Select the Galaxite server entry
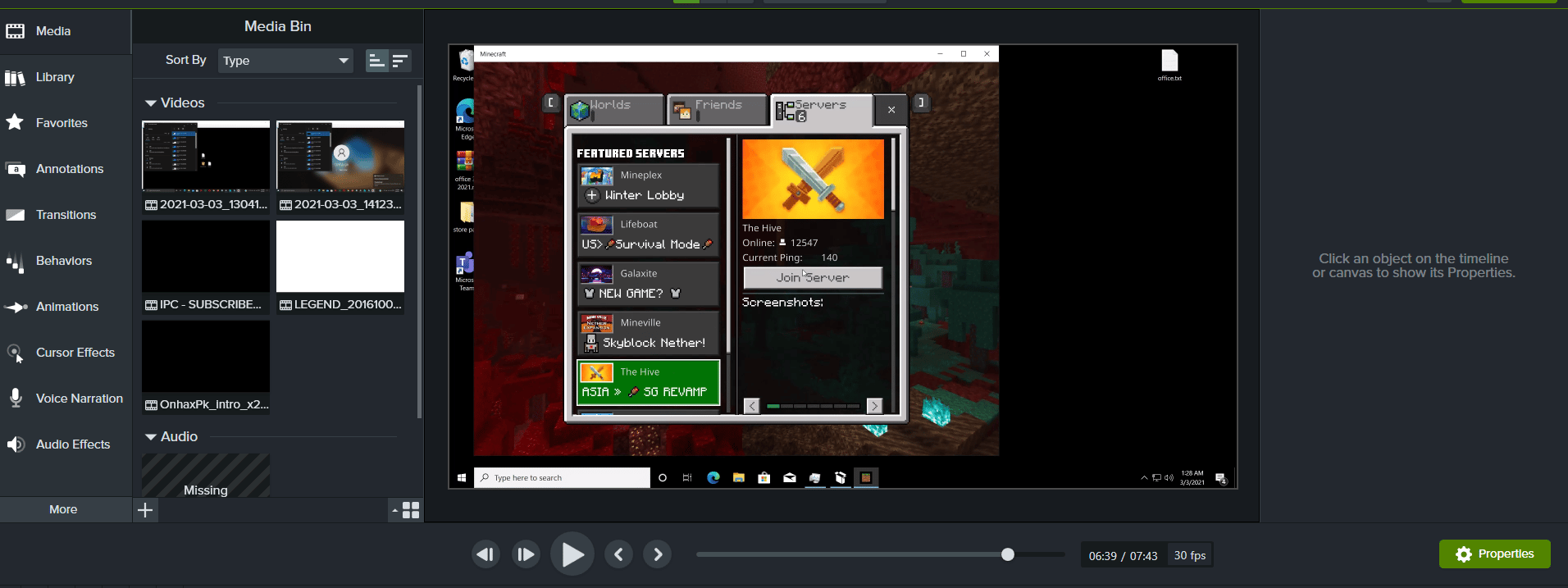This screenshot has width=1568, height=588. click(648, 284)
